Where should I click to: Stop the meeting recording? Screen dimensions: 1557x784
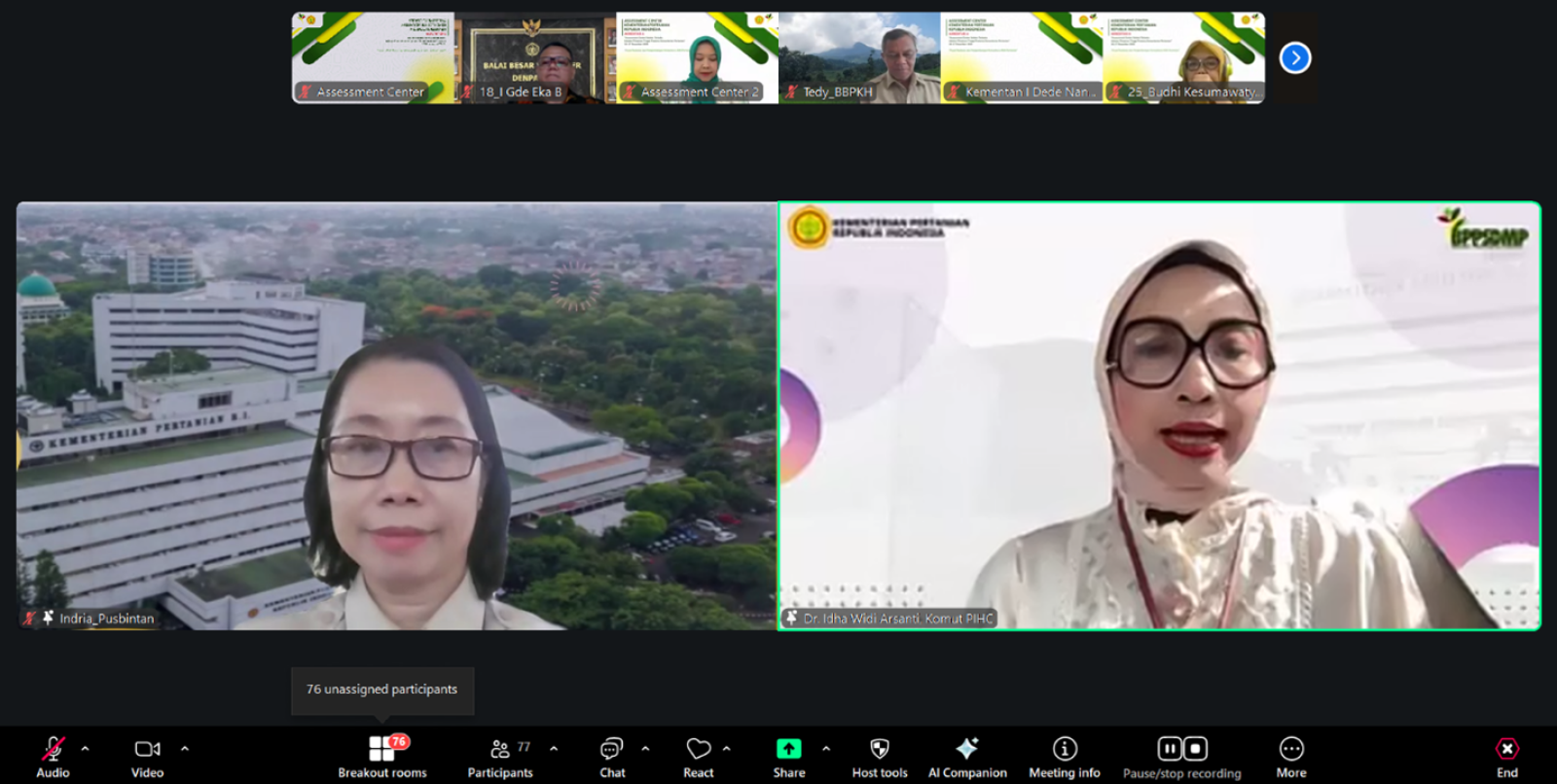[1196, 748]
